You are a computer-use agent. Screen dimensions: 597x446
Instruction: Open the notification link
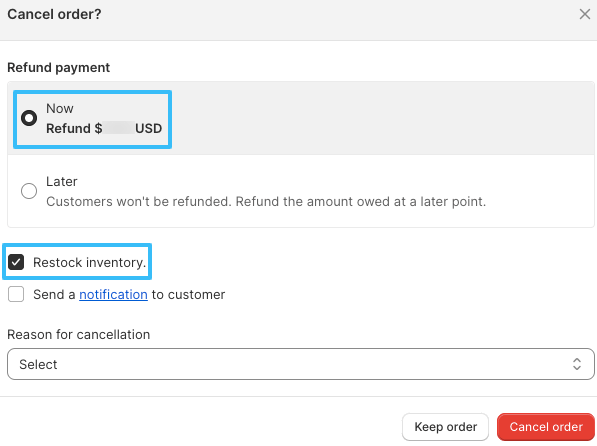[x=113, y=294]
